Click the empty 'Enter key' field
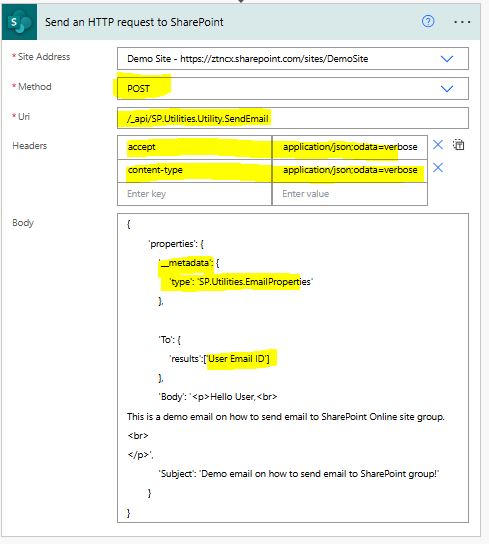This screenshot has height=544, width=489. pyautogui.click(x=194, y=194)
